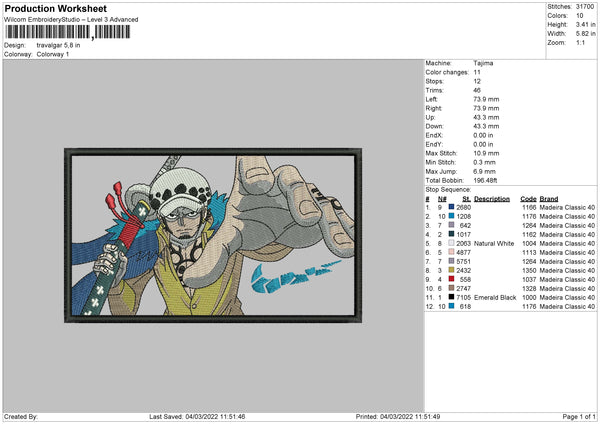Click code '1000' in stop row 11

(529, 297)
